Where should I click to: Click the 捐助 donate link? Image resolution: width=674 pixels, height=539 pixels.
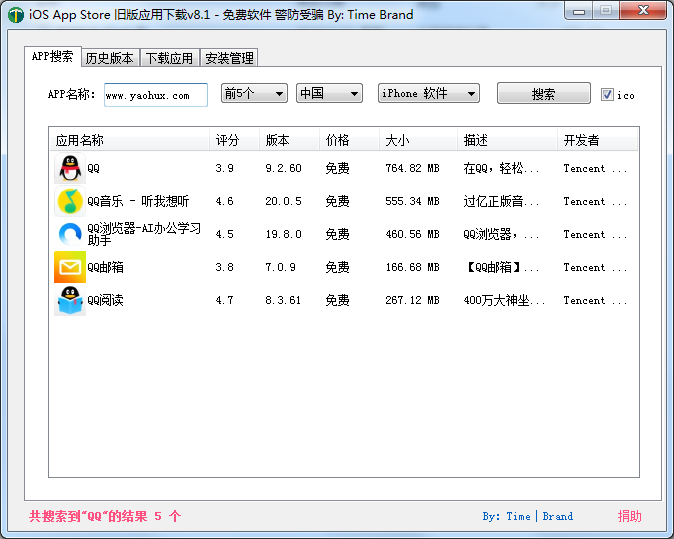coord(629,516)
